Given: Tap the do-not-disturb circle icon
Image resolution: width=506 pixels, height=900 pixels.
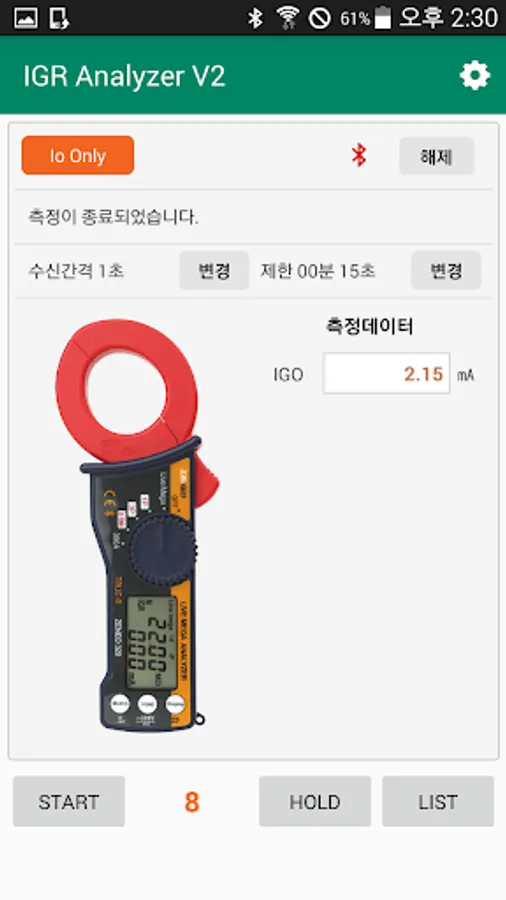Looking at the screenshot, I should [x=320, y=18].
